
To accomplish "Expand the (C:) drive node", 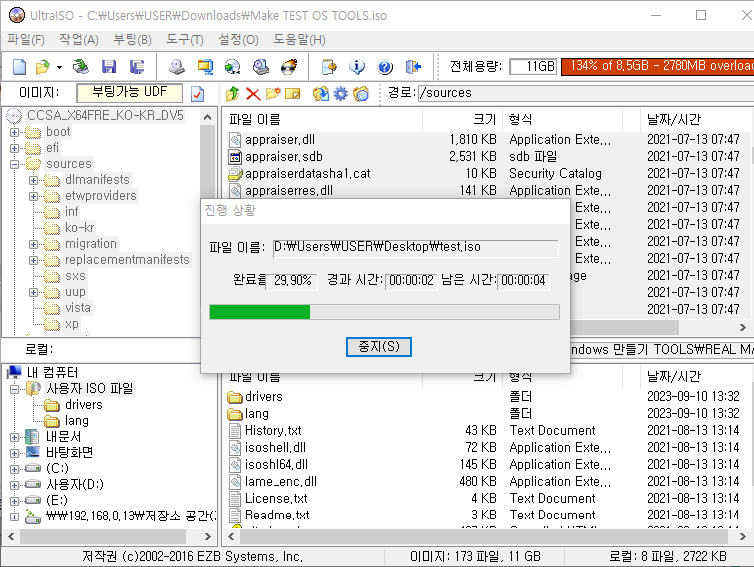I will coord(14,469).
